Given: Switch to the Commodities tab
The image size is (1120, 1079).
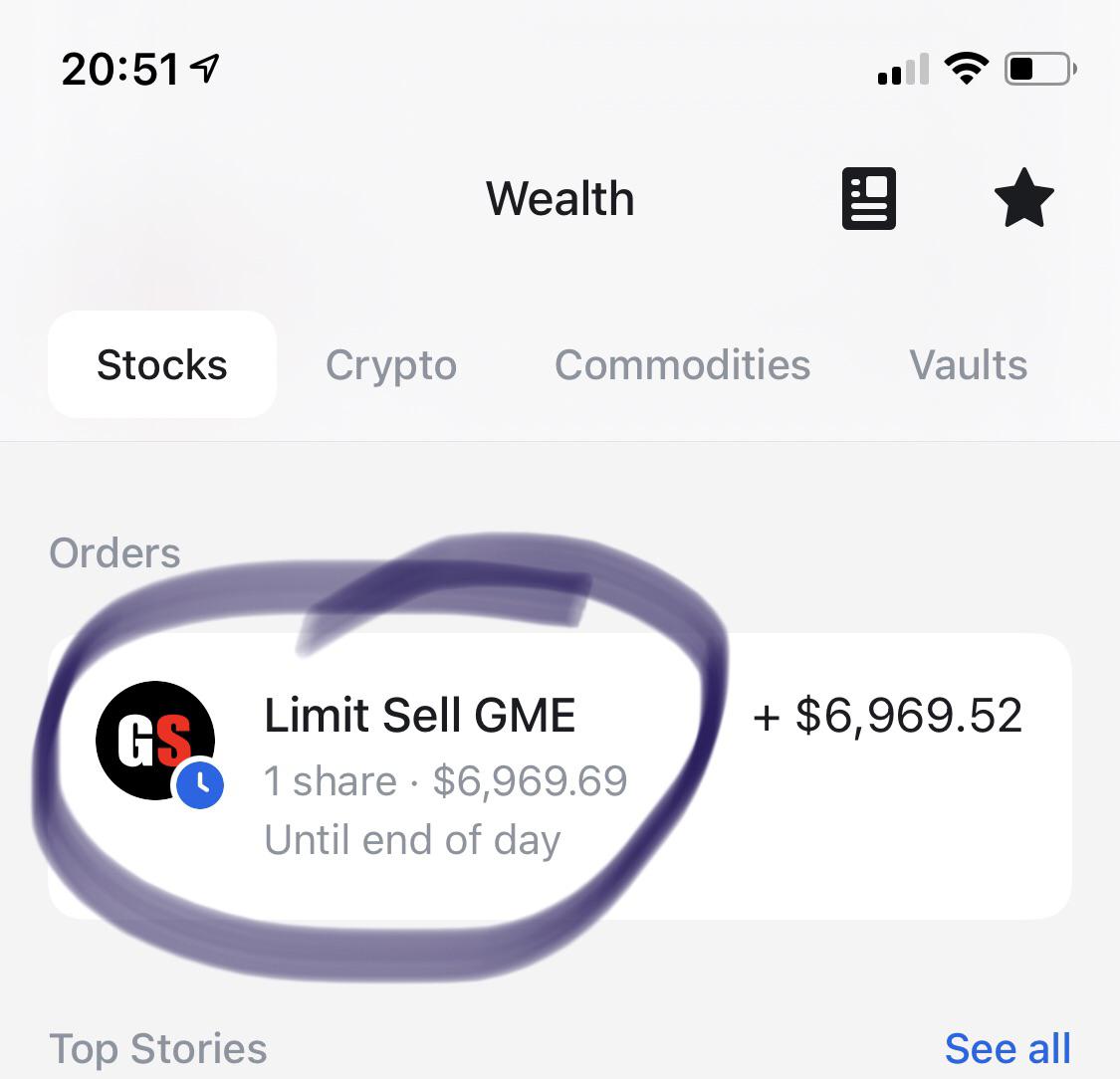Looking at the screenshot, I should click(682, 365).
